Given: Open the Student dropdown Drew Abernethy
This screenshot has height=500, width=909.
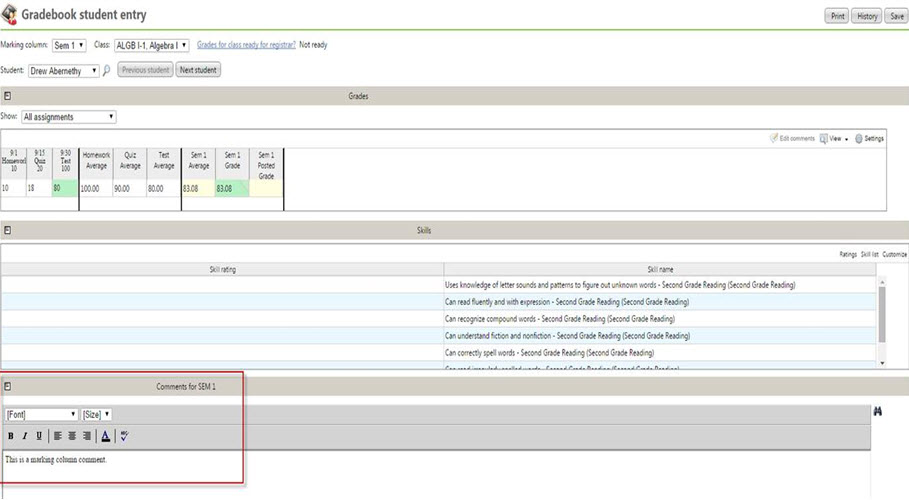Looking at the screenshot, I should coord(64,71).
